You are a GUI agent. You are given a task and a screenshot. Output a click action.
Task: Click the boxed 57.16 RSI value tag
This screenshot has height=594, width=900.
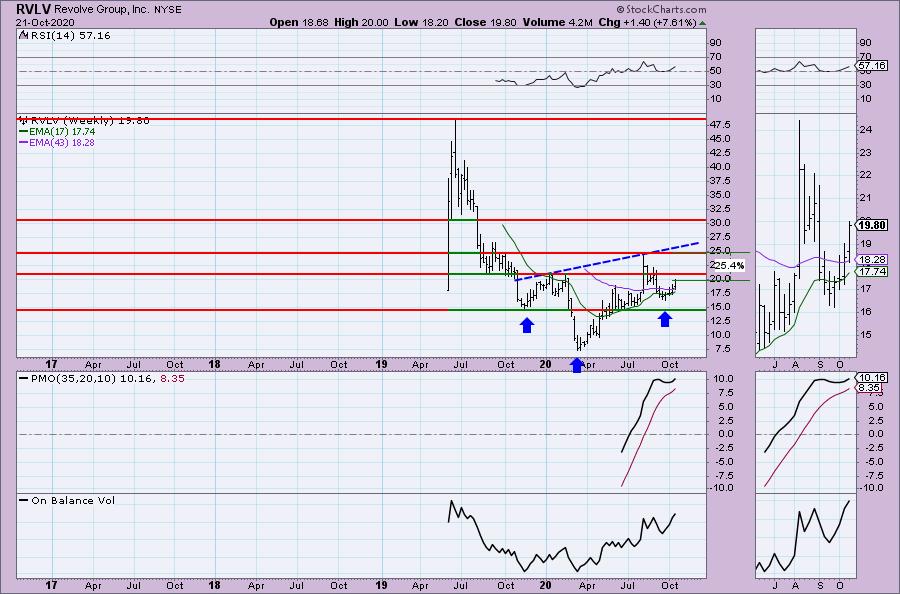[x=872, y=66]
